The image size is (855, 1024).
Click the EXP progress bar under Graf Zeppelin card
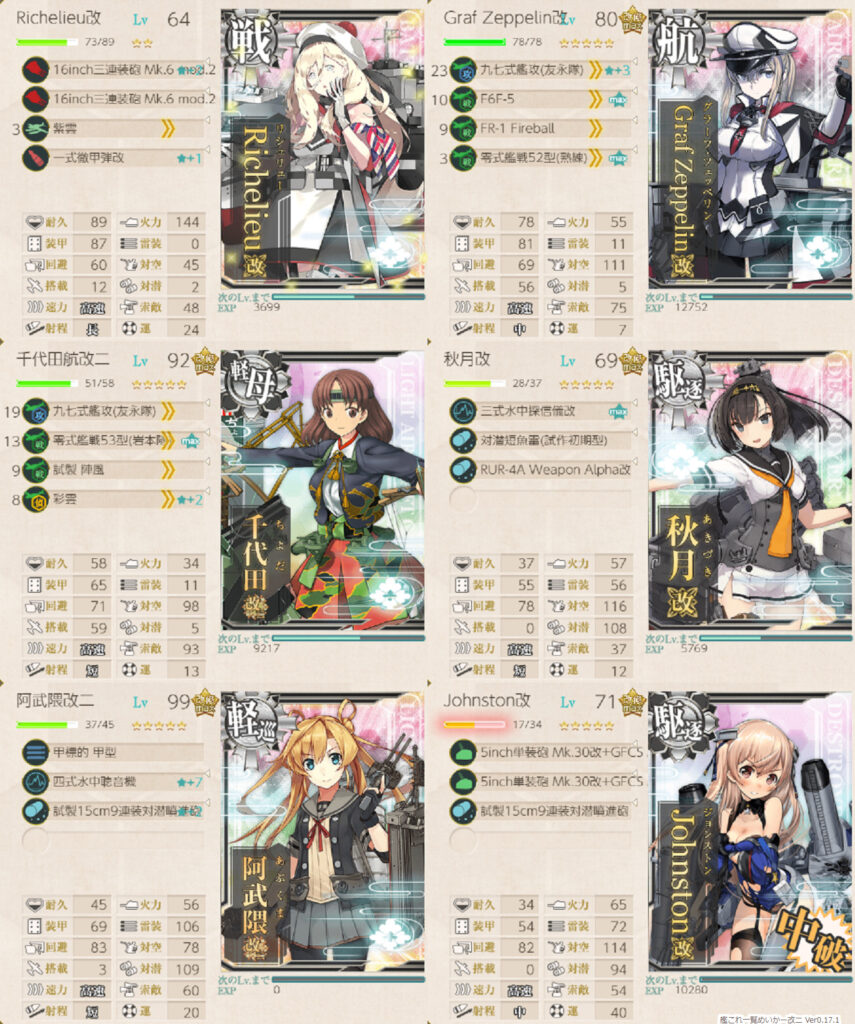pyautogui.click(x=775, y=297)
